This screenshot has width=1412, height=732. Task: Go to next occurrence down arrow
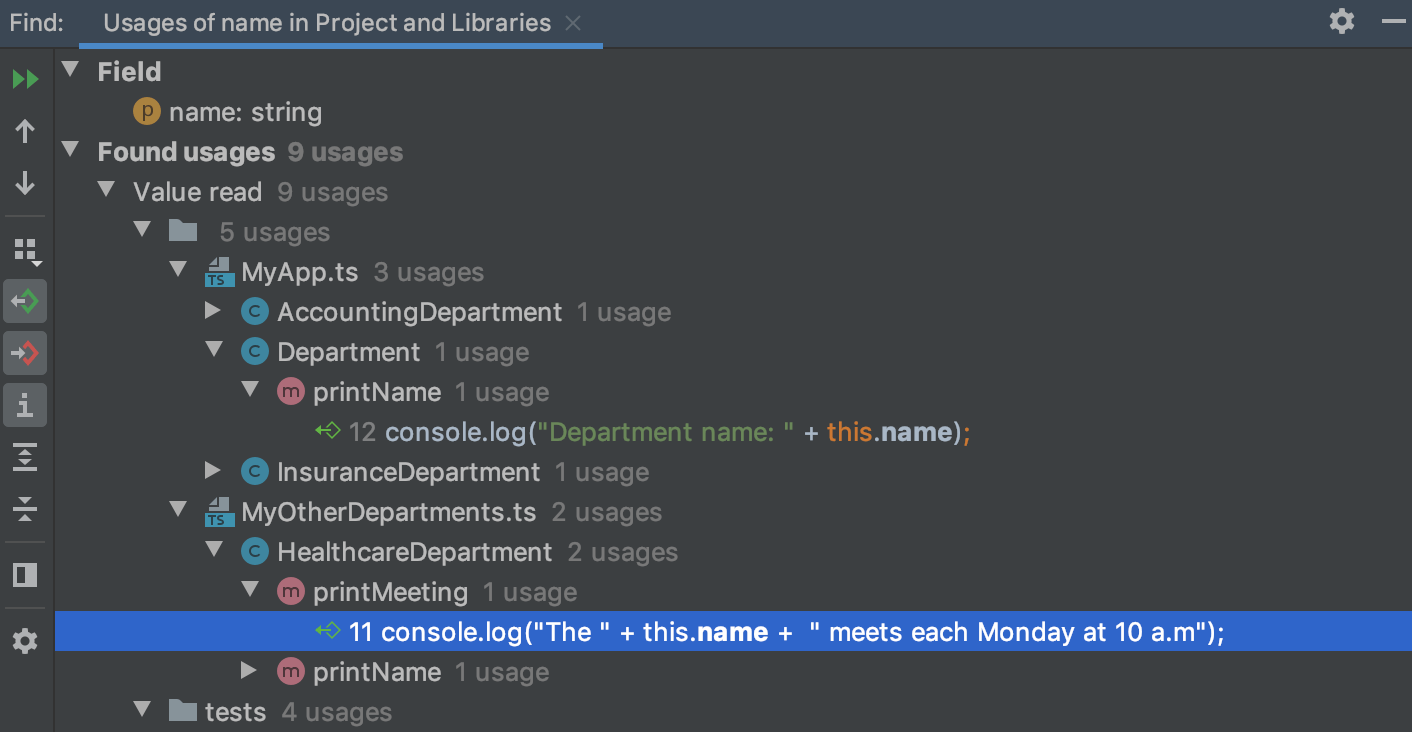25,183
